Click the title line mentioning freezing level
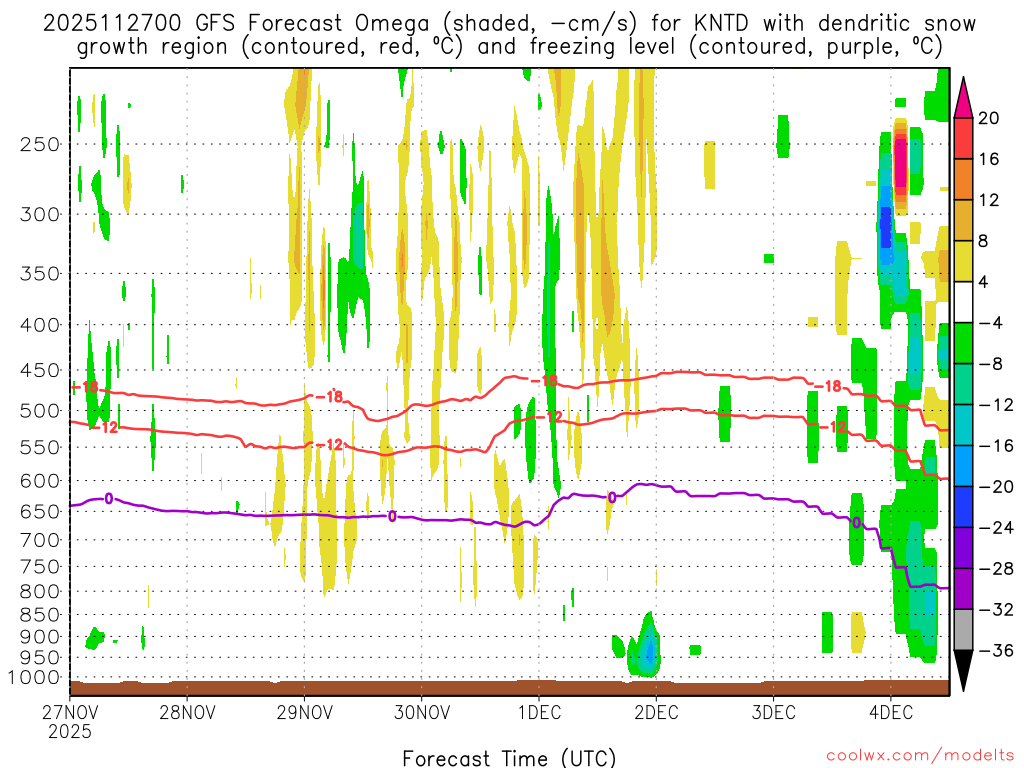 coord(510,47)
